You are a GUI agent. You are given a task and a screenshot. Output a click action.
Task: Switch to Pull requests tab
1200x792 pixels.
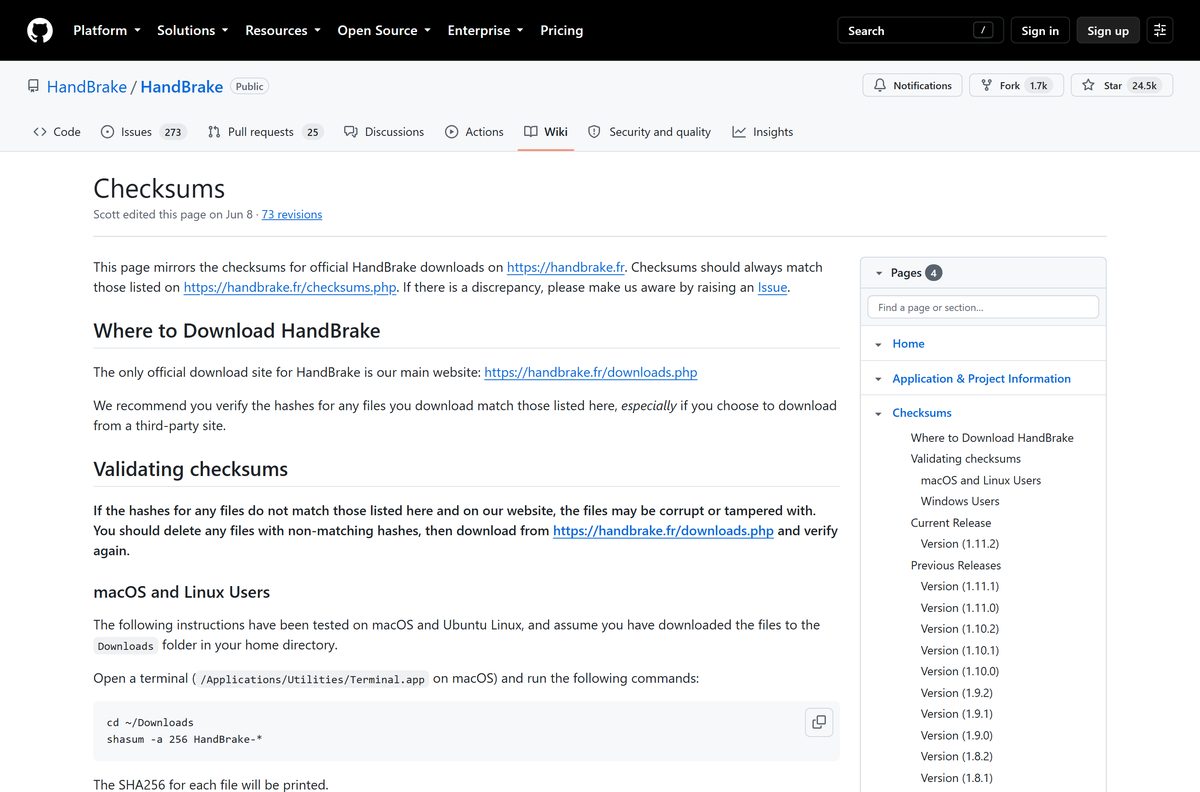tap(265, 132)
